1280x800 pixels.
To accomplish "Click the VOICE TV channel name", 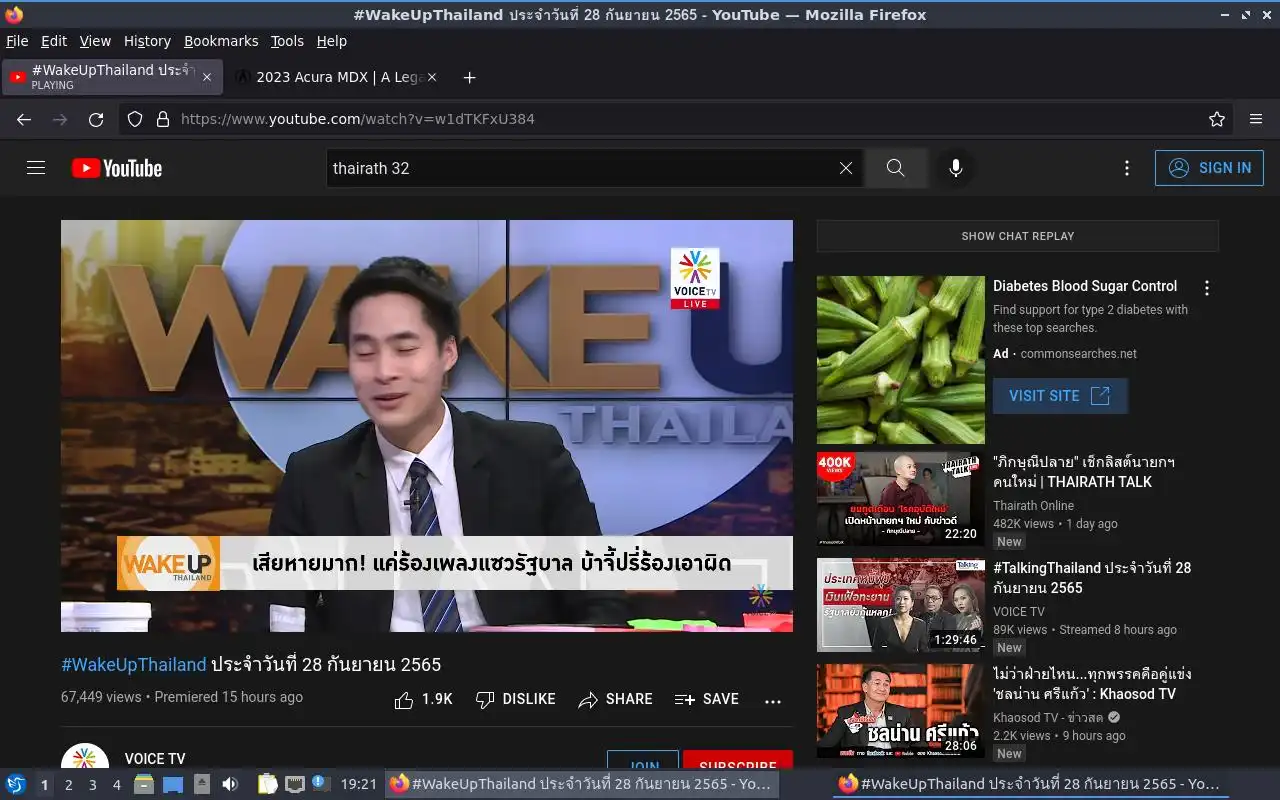I will pyautogui.click(x=155, y=759).
